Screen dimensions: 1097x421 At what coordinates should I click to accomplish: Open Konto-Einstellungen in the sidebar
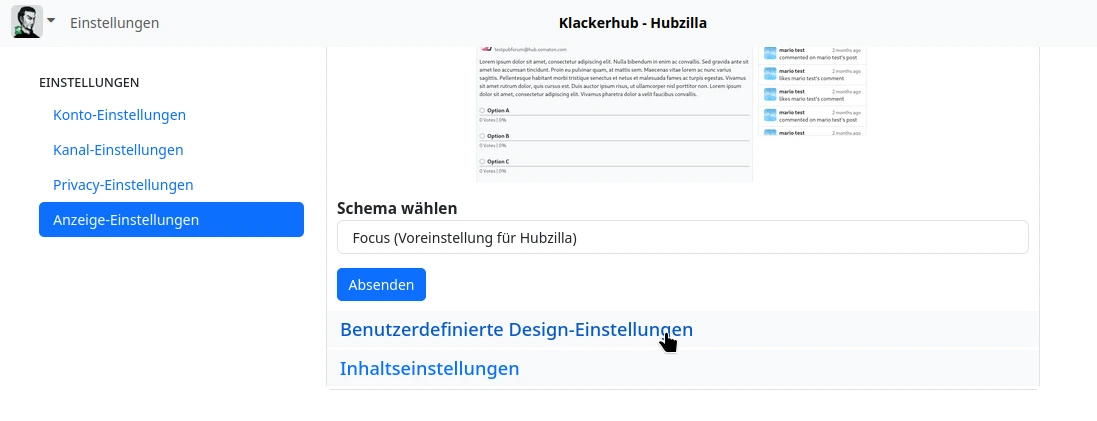tap(119, 115)
